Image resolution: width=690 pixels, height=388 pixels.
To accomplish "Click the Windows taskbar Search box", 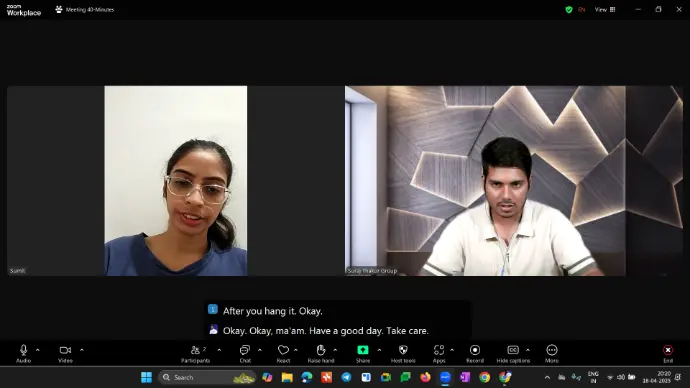I will point(207,377).
